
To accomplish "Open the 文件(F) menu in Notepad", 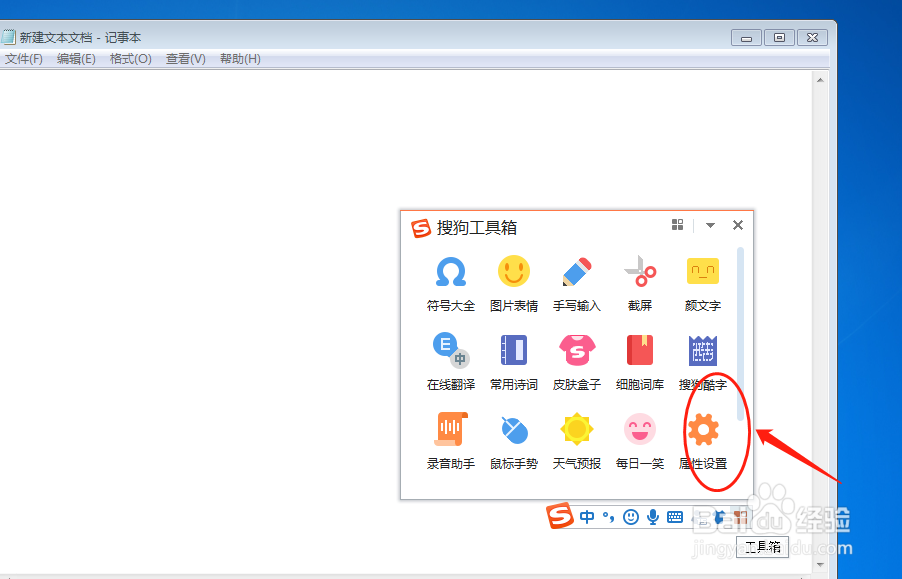I will (x=24, y=59).
